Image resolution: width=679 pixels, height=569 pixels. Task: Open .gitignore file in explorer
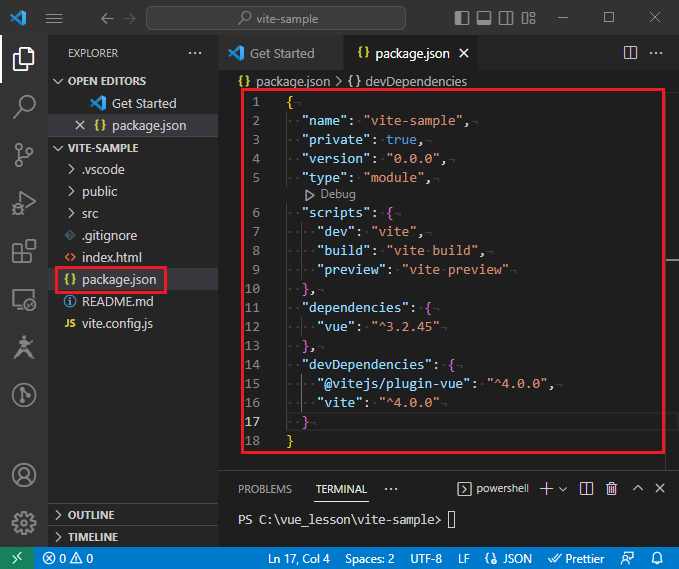[x=133, y=236]
